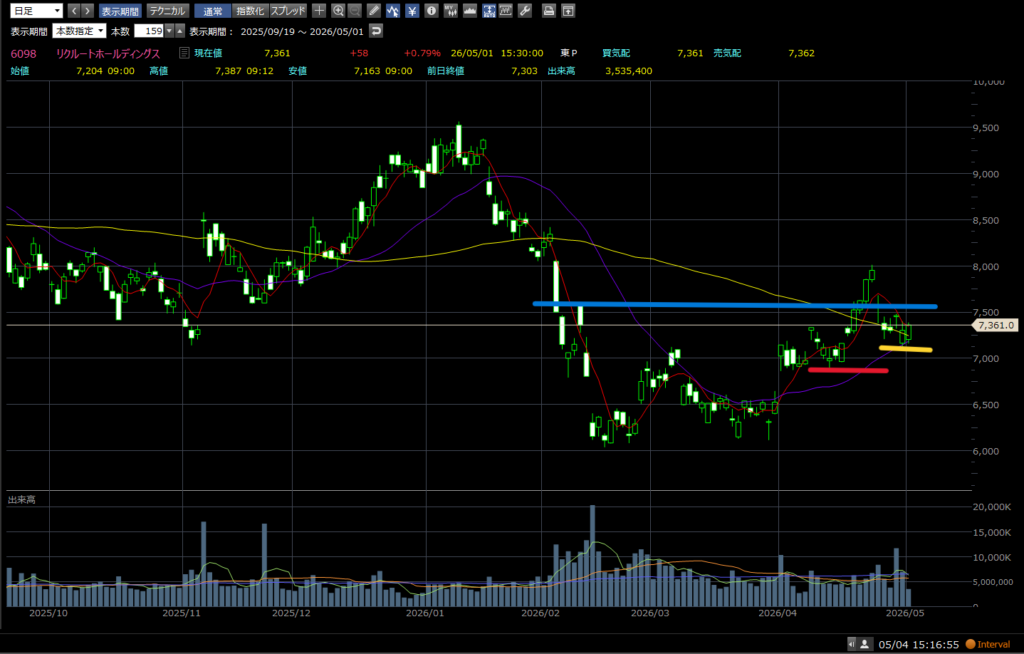This screenshot has width=1024, height=654.
Task: Expand the 本数指定 dropdown
Action: coord(79,31)
